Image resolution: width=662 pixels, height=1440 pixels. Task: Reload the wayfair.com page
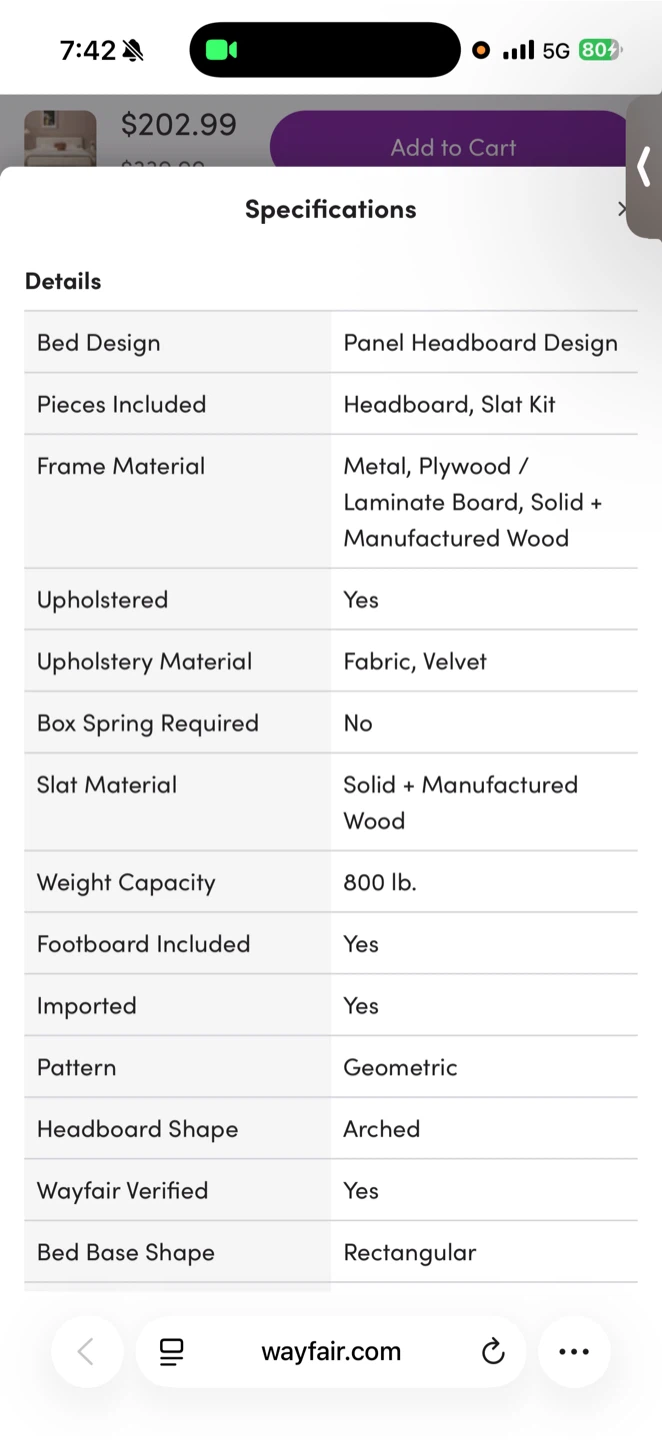[x=493, y=1352]
